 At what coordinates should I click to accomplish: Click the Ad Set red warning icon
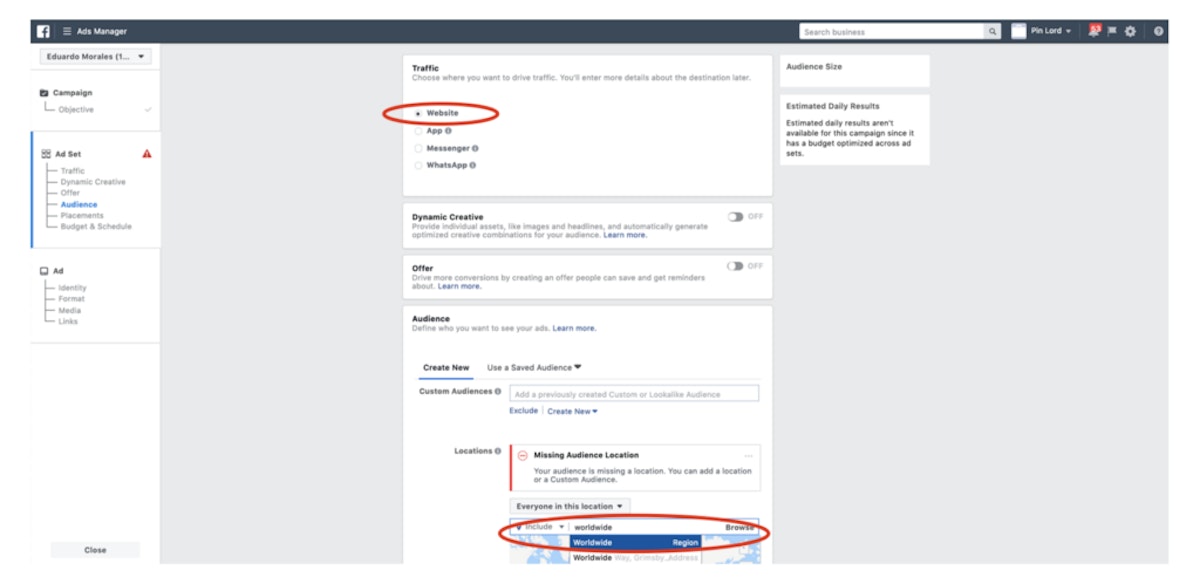click(147, 154)
